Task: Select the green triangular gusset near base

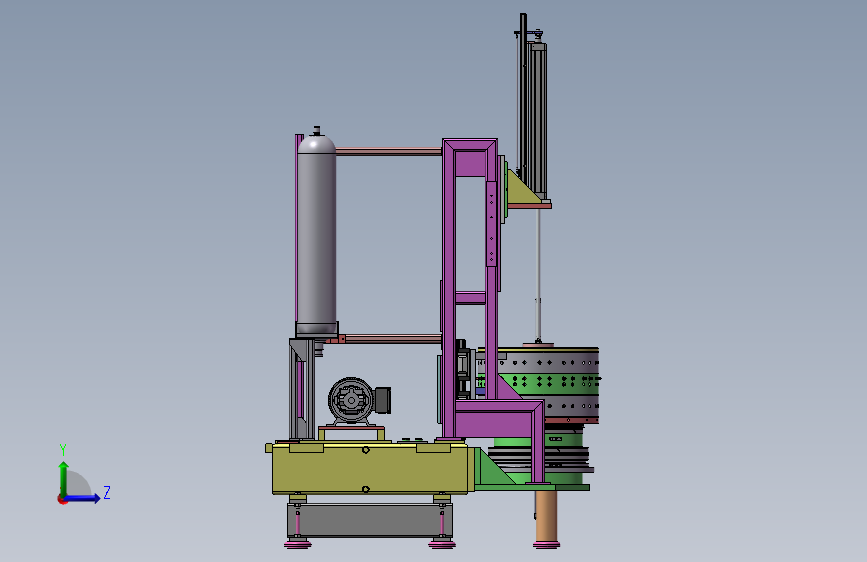Action: point(494,469)
